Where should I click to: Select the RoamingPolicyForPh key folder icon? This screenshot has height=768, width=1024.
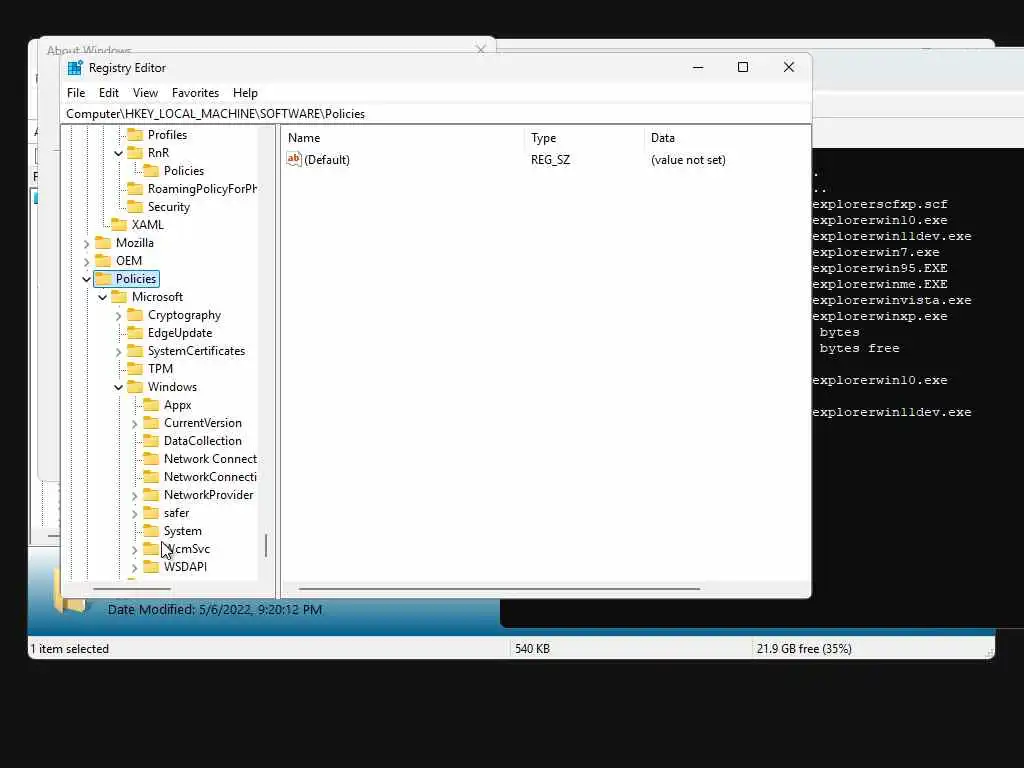135,189
